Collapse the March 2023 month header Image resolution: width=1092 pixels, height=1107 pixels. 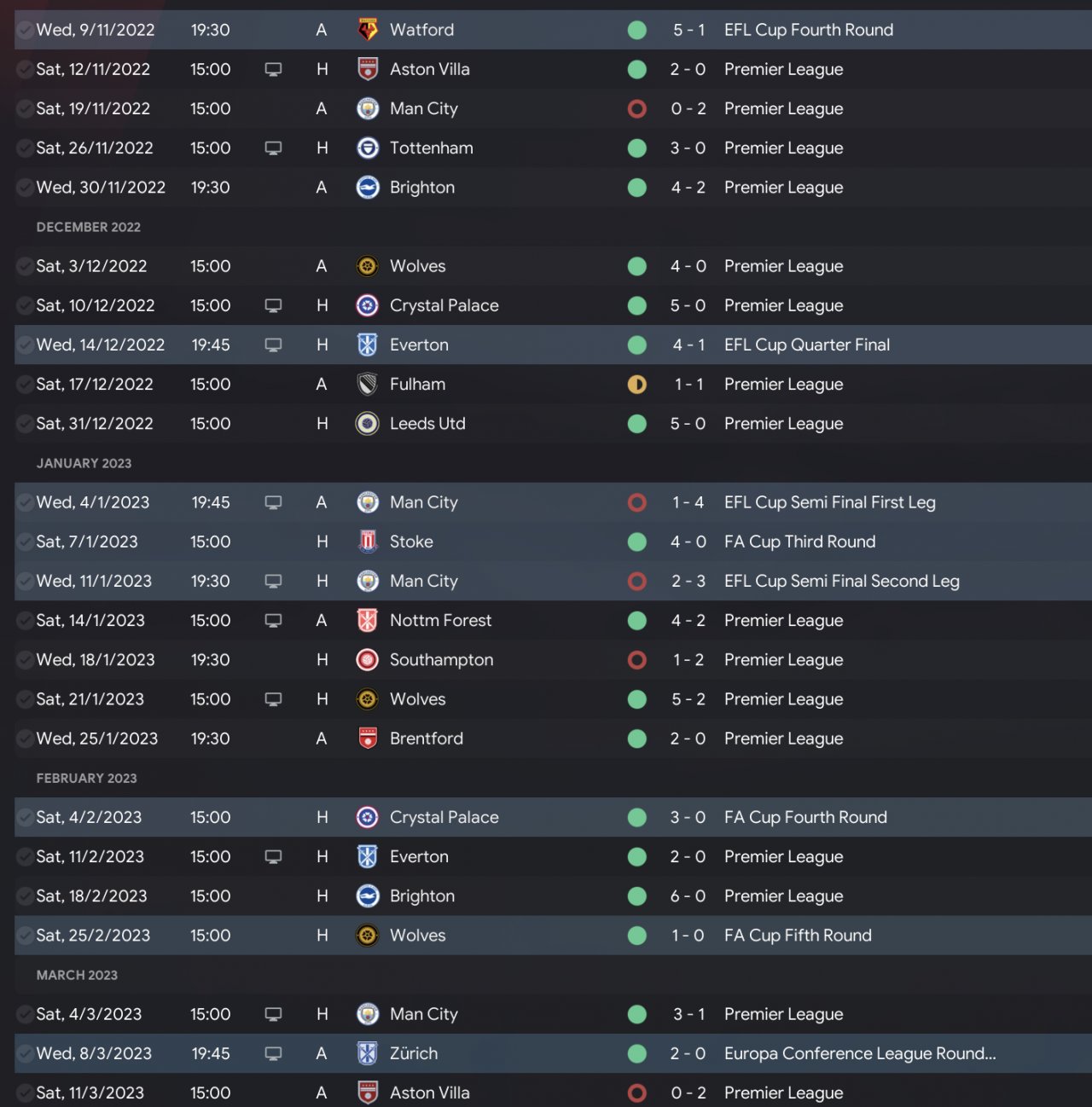(x=77, y=975)
